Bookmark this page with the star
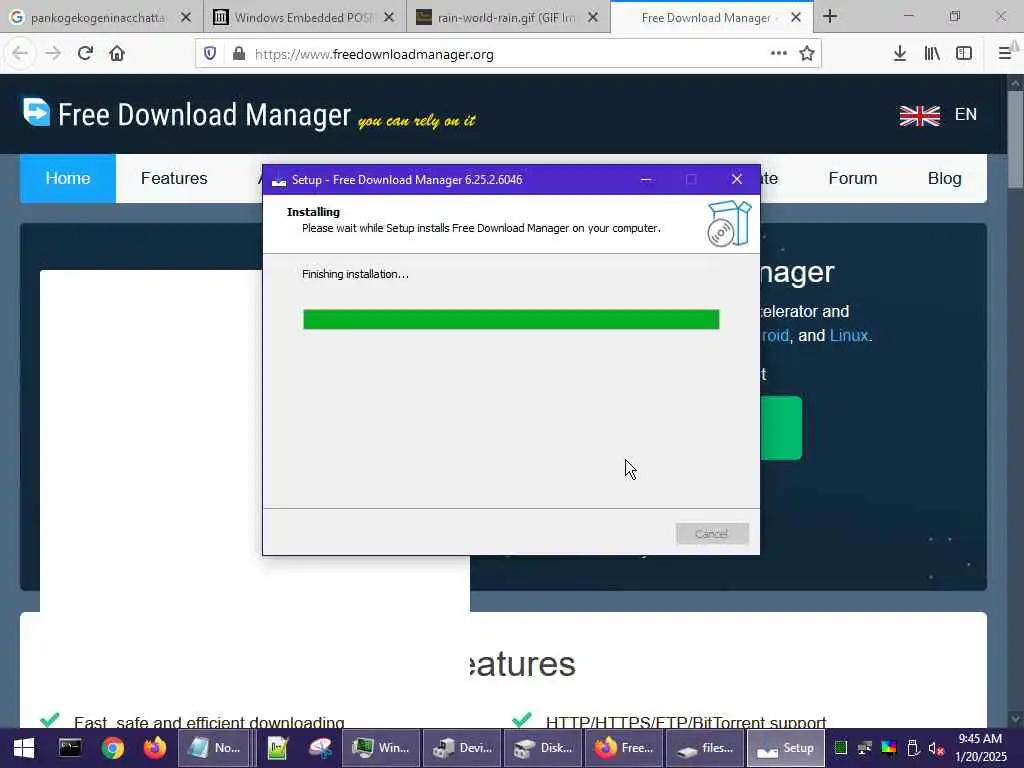The height and width of the screenshot is (768, 1024). pos(807,54)
